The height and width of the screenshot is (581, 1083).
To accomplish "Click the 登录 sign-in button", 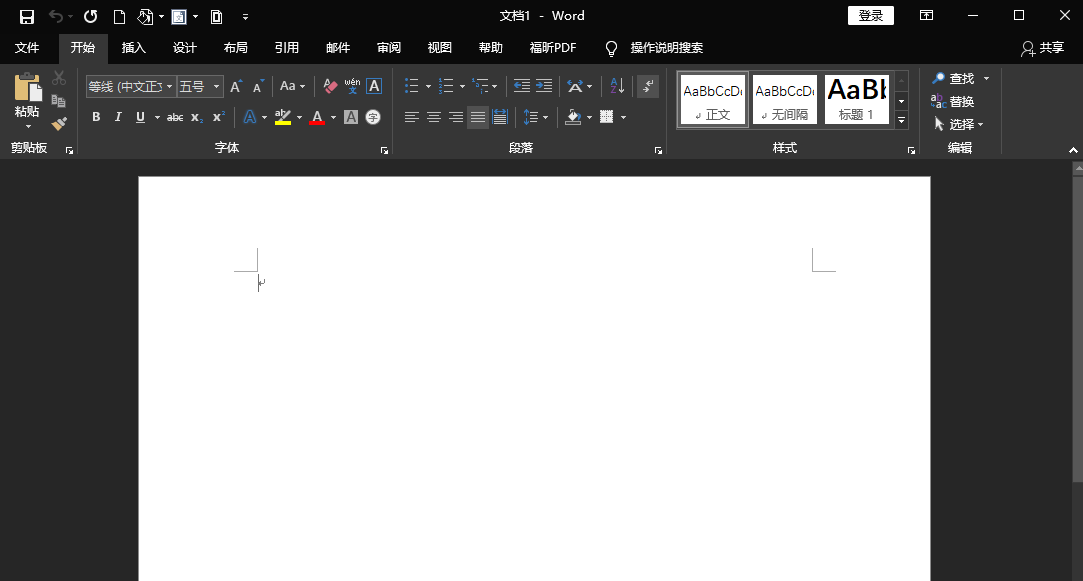I will click(870, 16).
